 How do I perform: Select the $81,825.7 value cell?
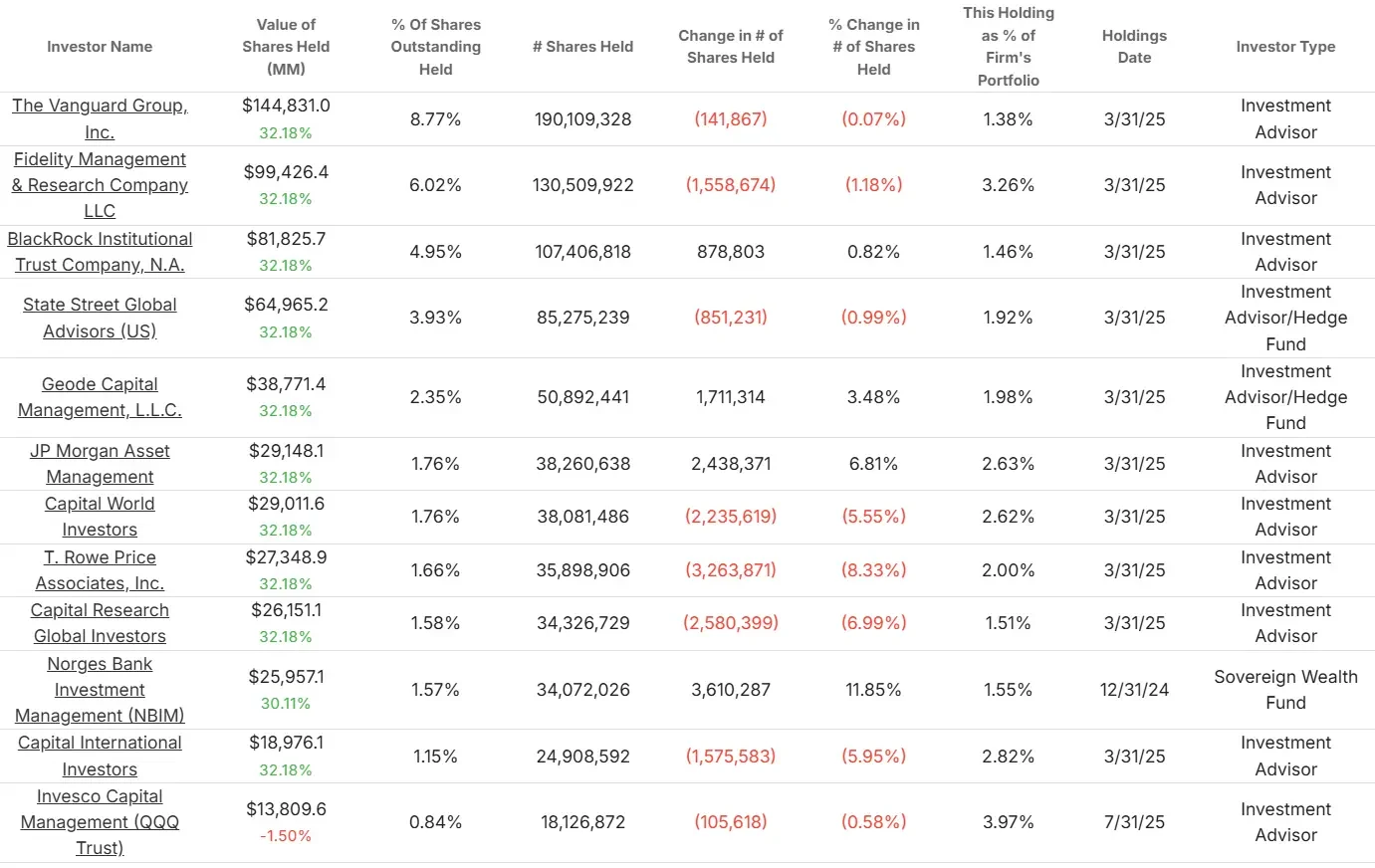286,239
